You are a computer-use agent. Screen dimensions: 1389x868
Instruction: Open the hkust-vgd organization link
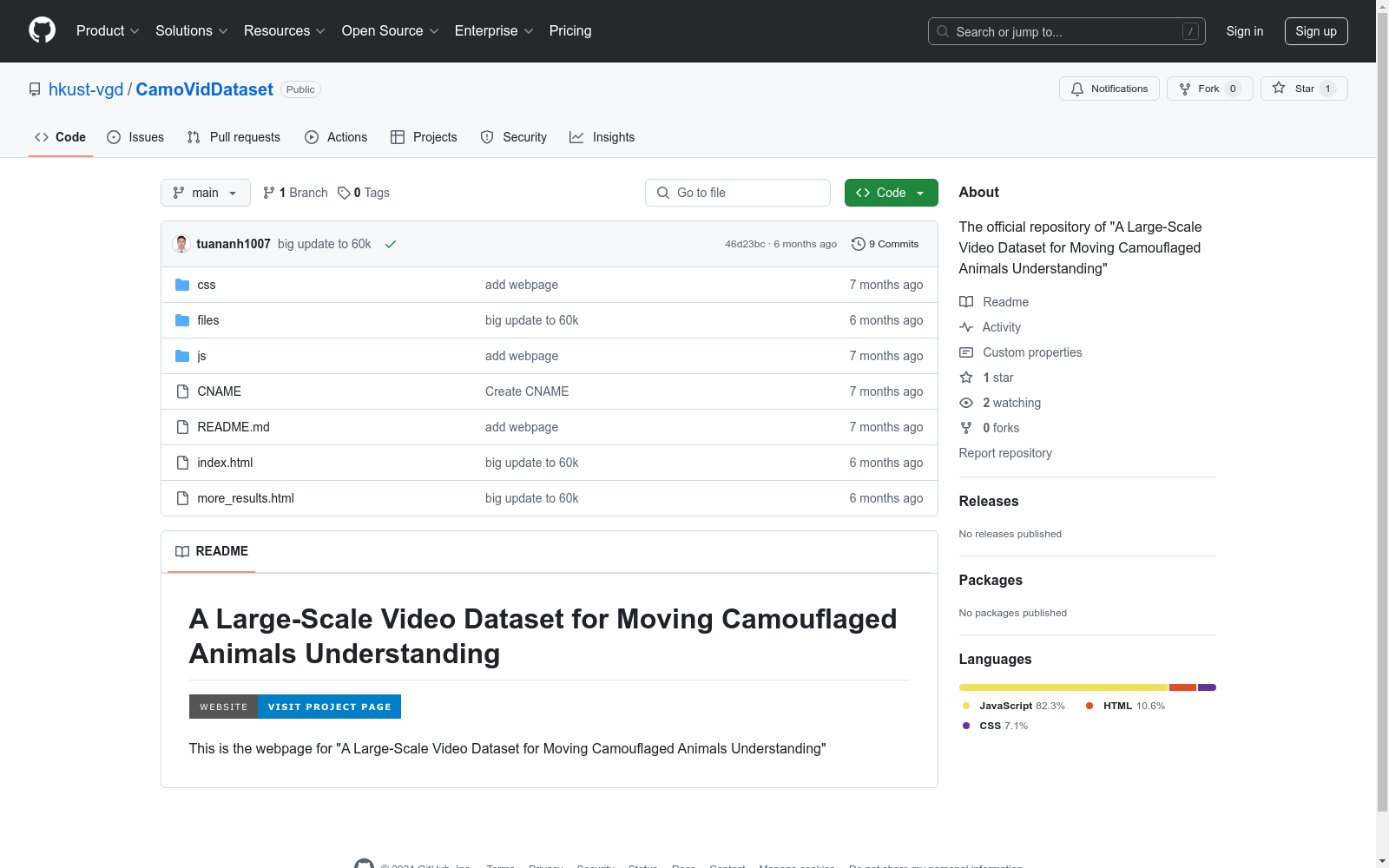(x=86, y=89)
